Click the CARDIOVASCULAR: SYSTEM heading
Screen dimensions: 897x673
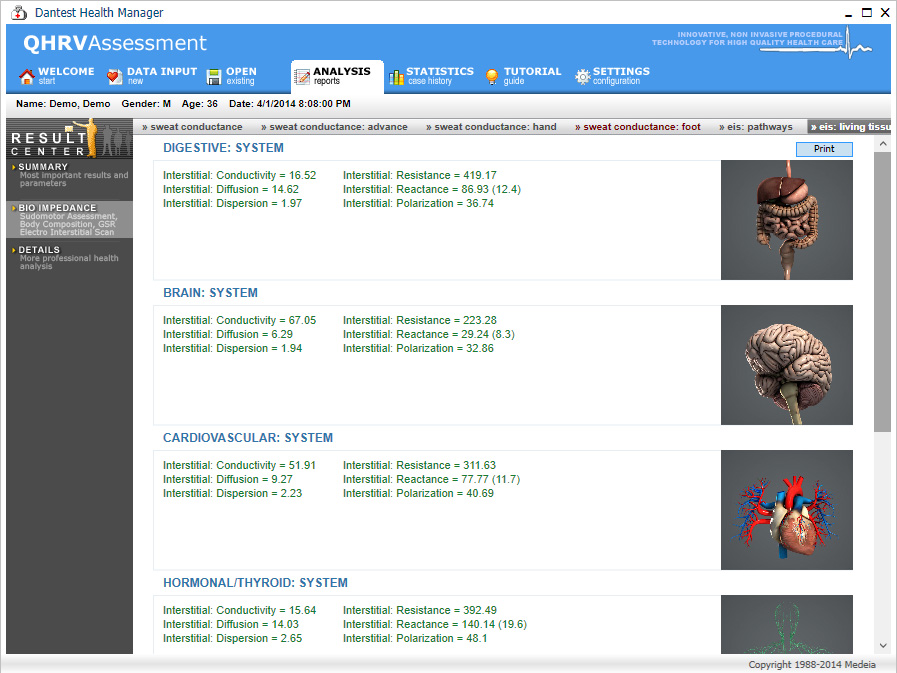[248, 438]
